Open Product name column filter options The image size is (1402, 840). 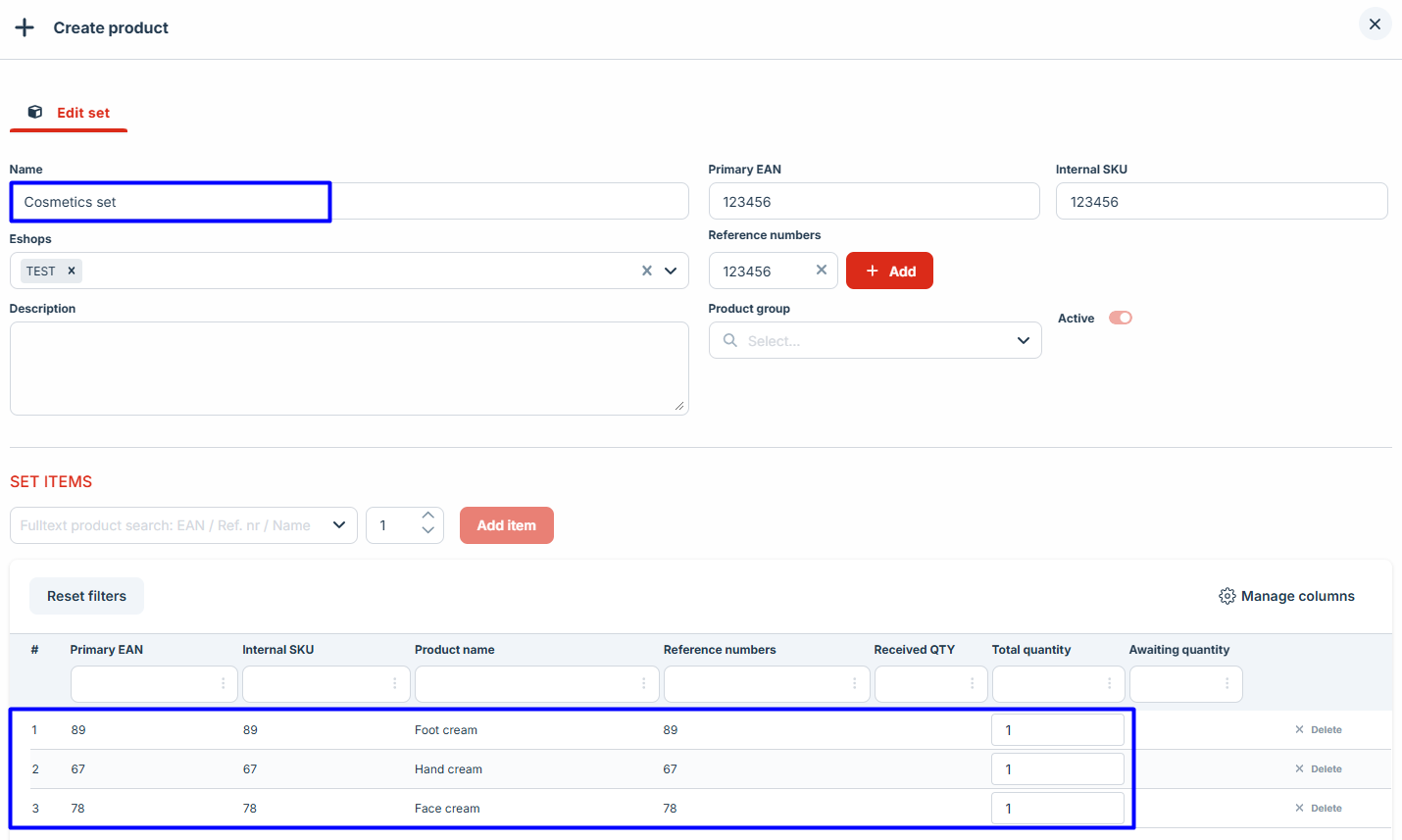[643, 684]
